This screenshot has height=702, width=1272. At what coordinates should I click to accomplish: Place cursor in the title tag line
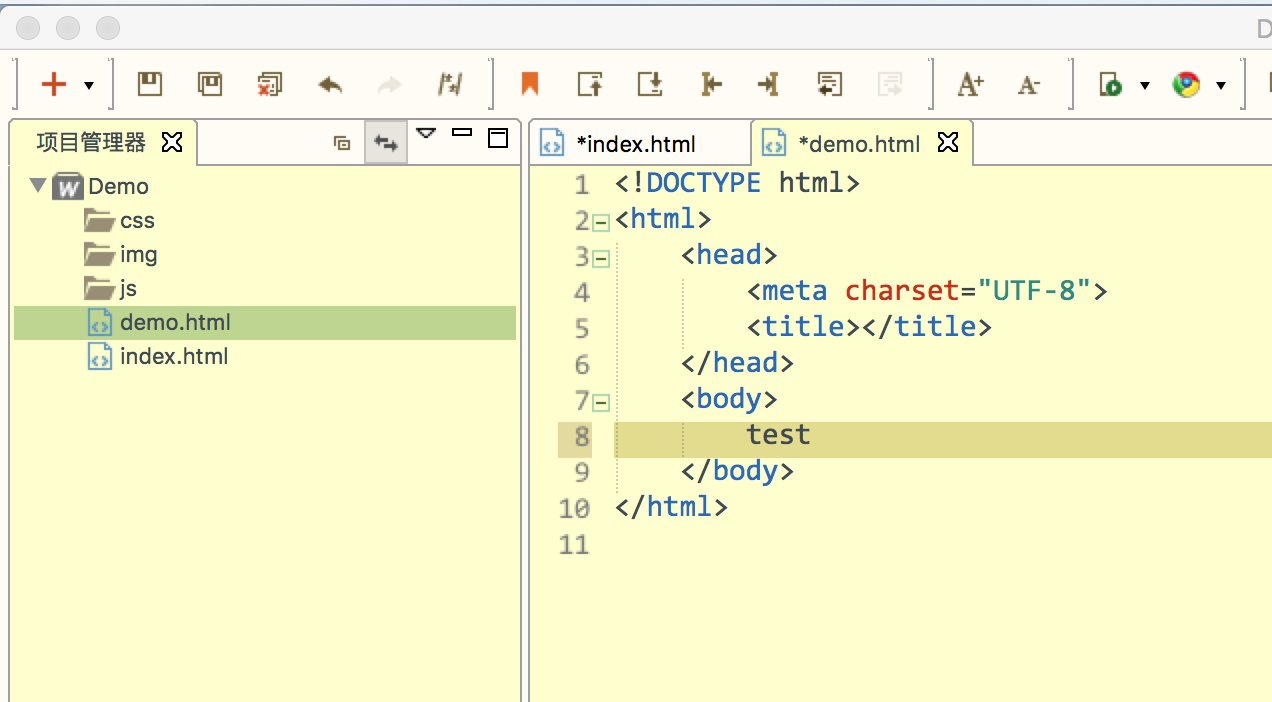[869, 327]
